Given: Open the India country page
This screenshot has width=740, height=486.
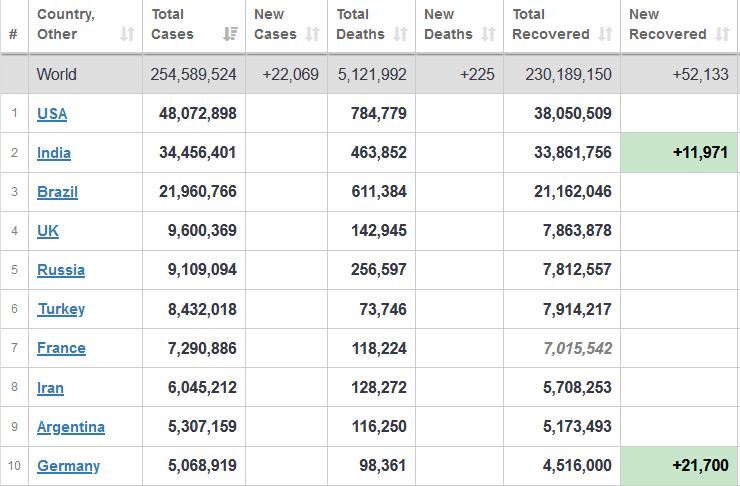Looking at the screenshot, I should click(54, 153).
